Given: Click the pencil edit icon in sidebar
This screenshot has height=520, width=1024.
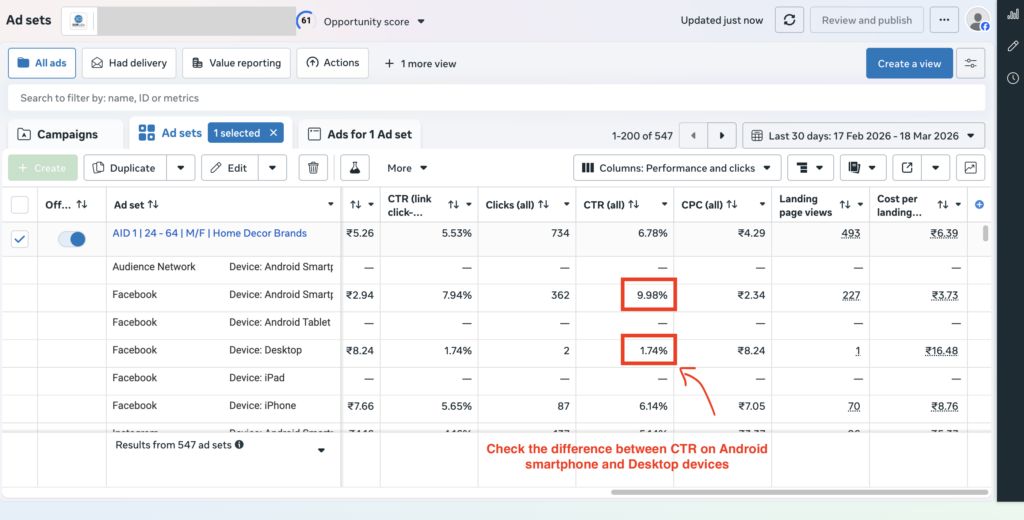Looking at the screenshot, I should pyautogui.click(x=1013, y=46).
